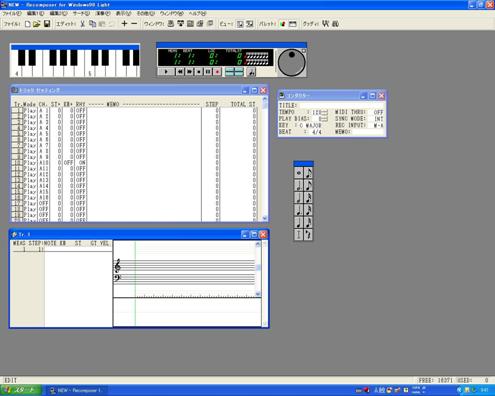Open the ファイル menu
The image size is (495, 396).
(x=12, y=14)
